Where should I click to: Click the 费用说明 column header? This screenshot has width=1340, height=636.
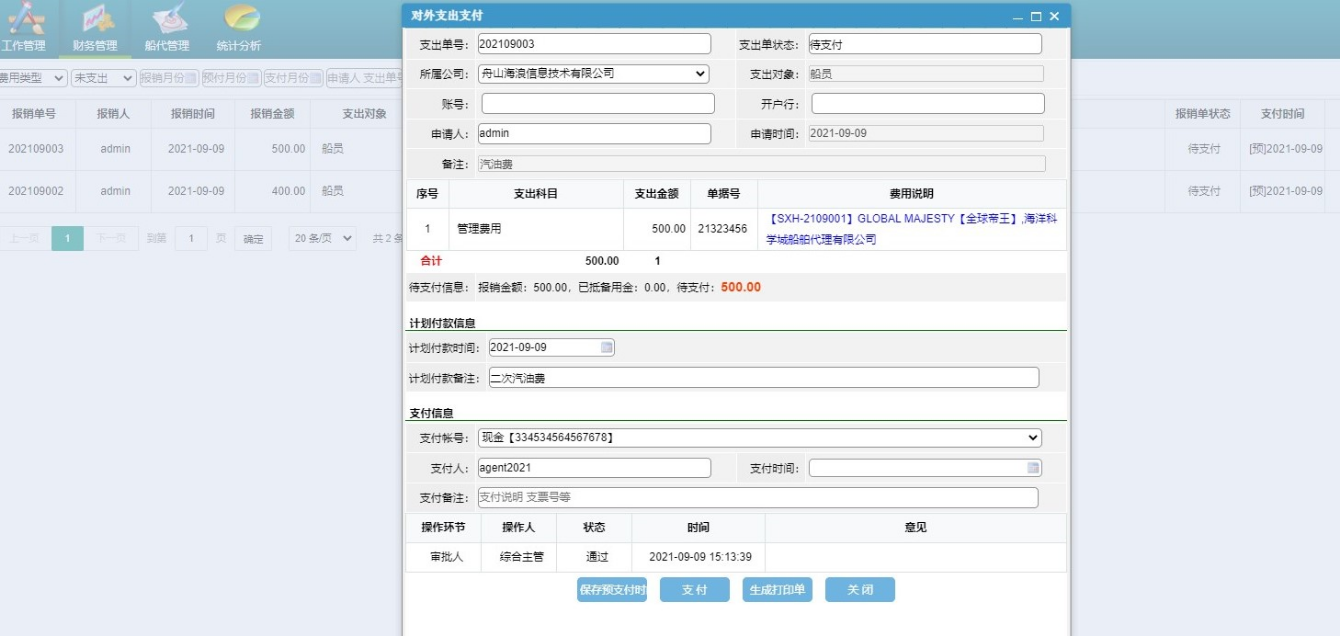(911, 194)
